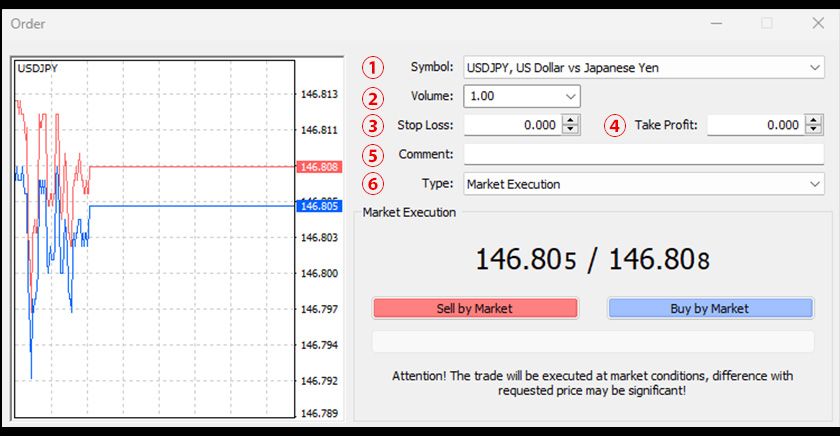Increase Stop Loss with up arrow
This screenshot has width=840, height=436.
pos(571,120)
